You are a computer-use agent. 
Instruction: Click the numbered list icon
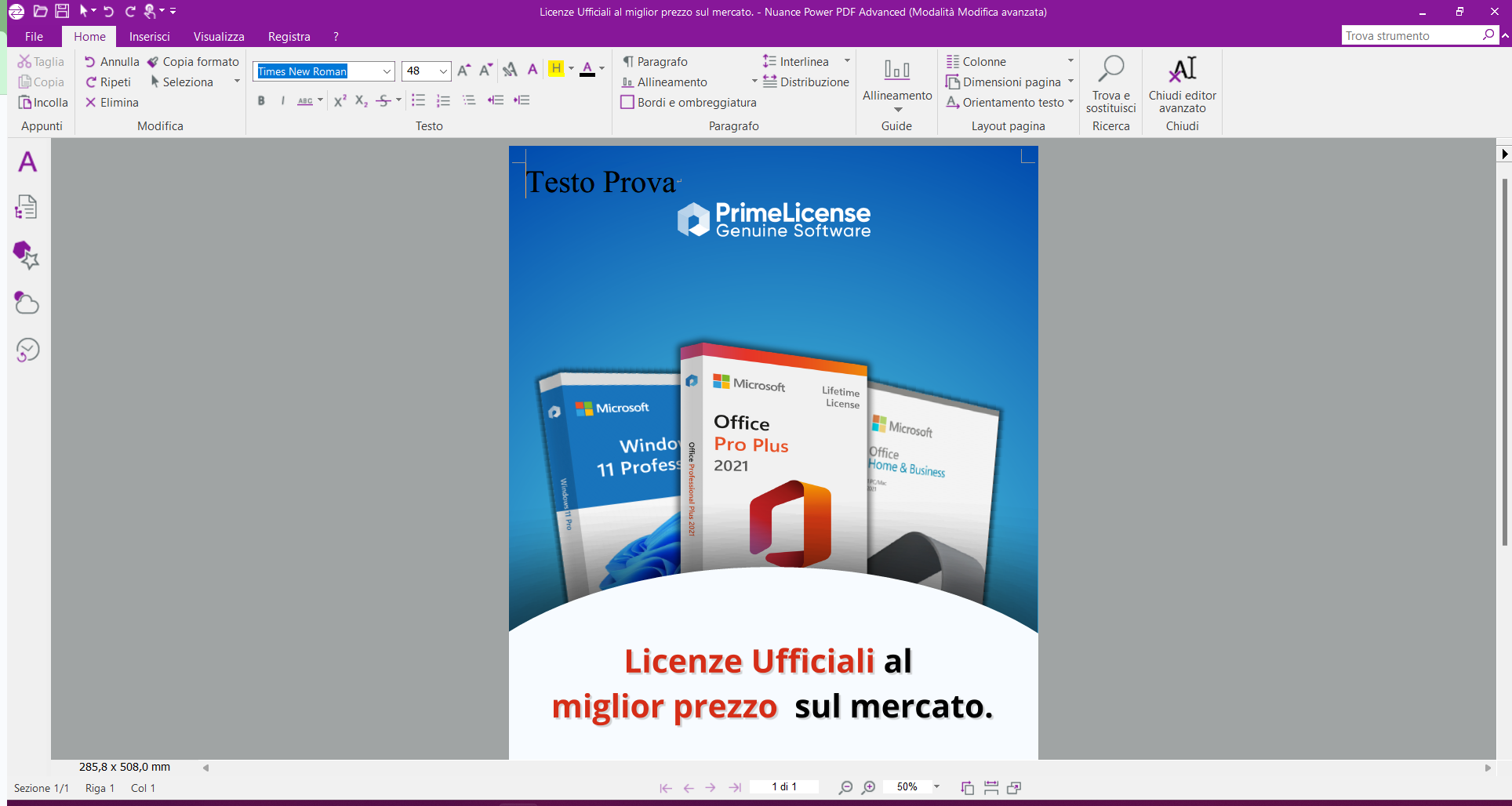(443, 100)
